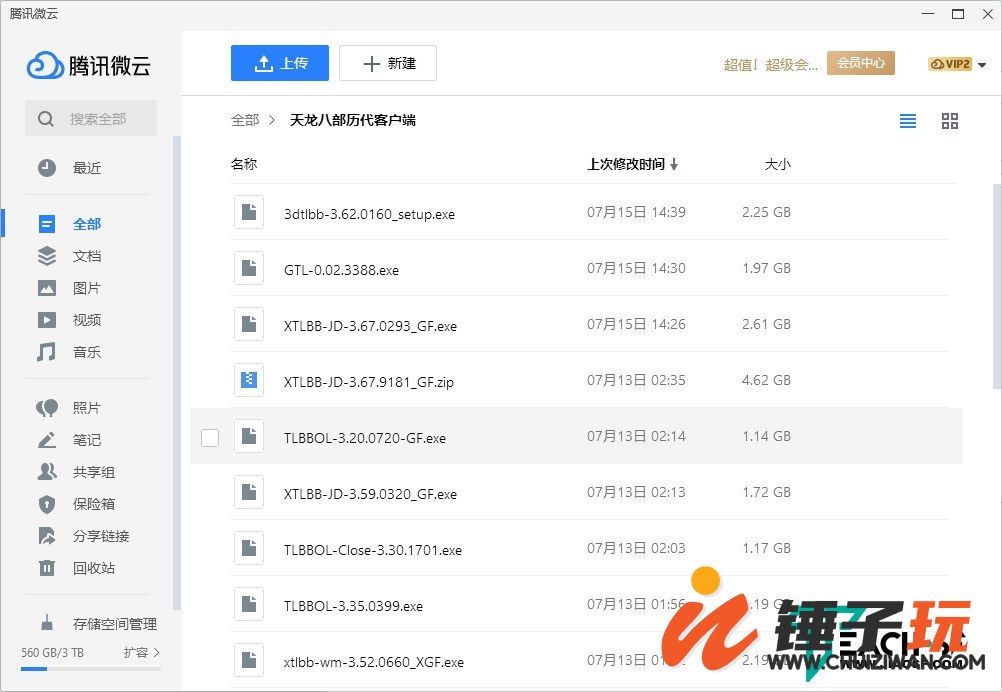Click the storage usage progress bar
Viewport: 1002px width, 692px height.
(88, 668)
